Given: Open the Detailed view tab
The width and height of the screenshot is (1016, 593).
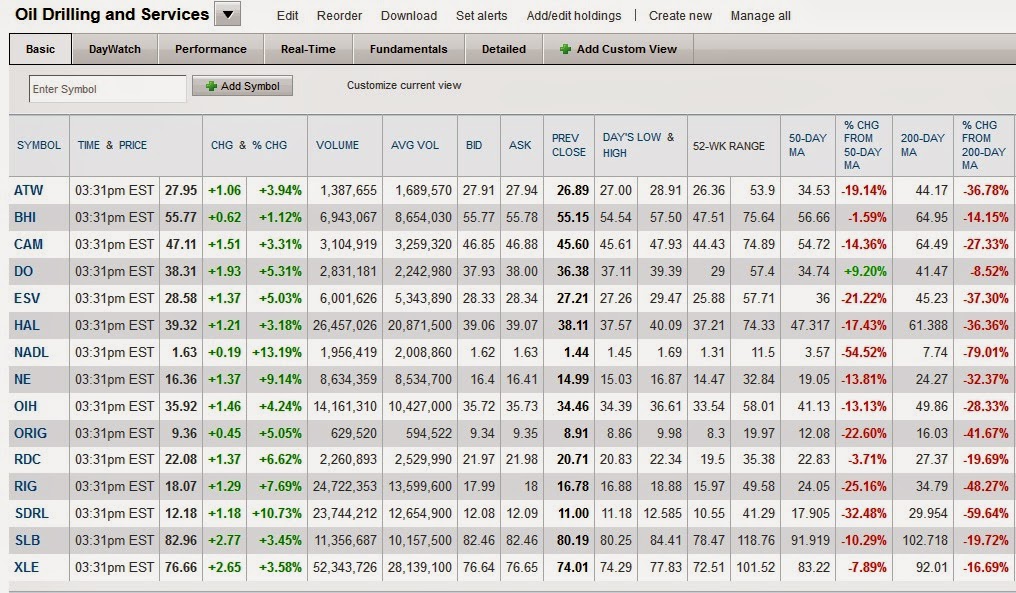Looking at the screenshot, I should (x=504, y=49).
